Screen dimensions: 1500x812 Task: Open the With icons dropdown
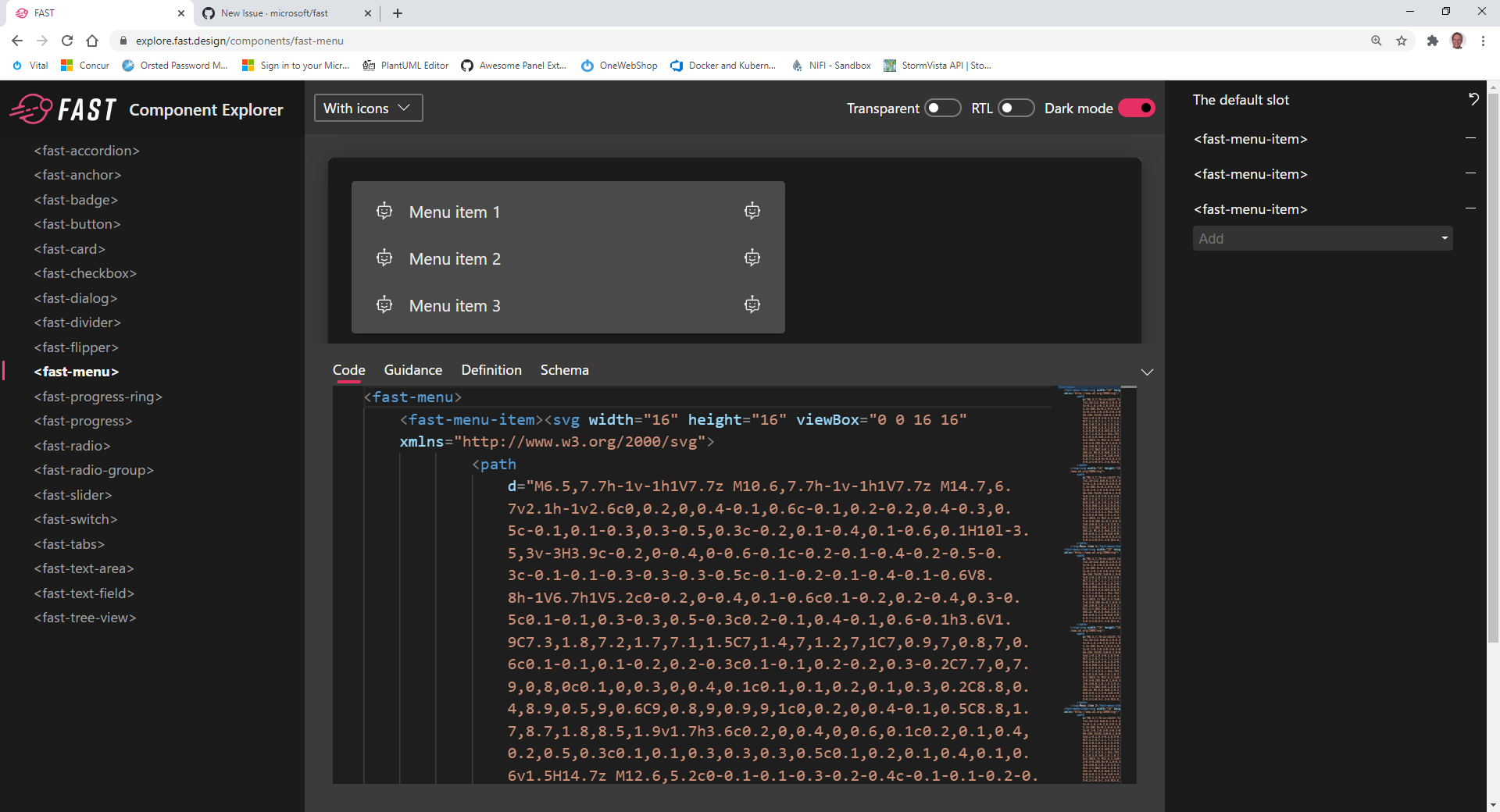[x=367, y=108]
